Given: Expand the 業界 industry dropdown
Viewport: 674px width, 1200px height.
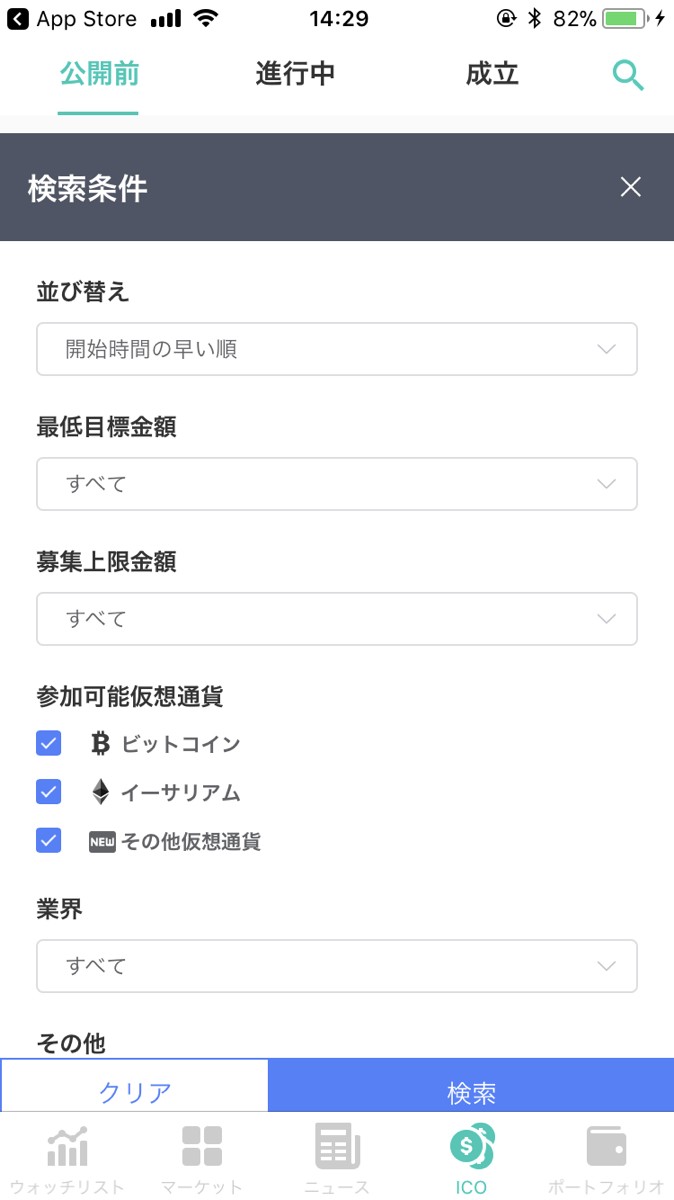Looking at the screenshot, I should 337,966.
